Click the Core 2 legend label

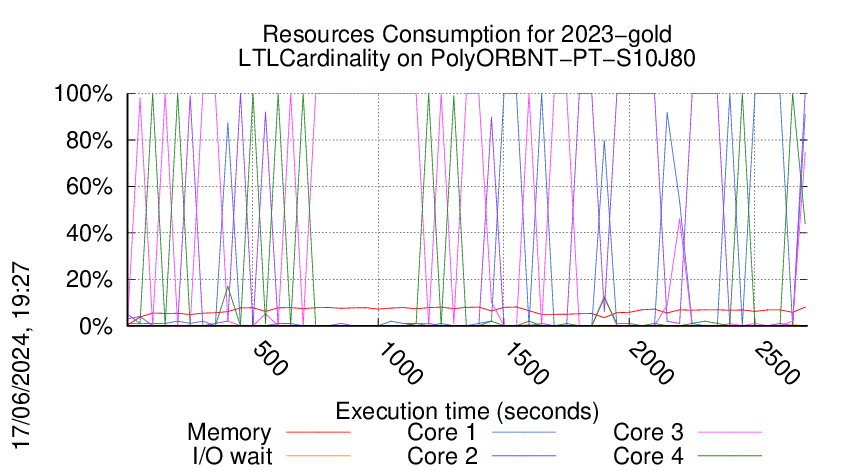(442, 456)
